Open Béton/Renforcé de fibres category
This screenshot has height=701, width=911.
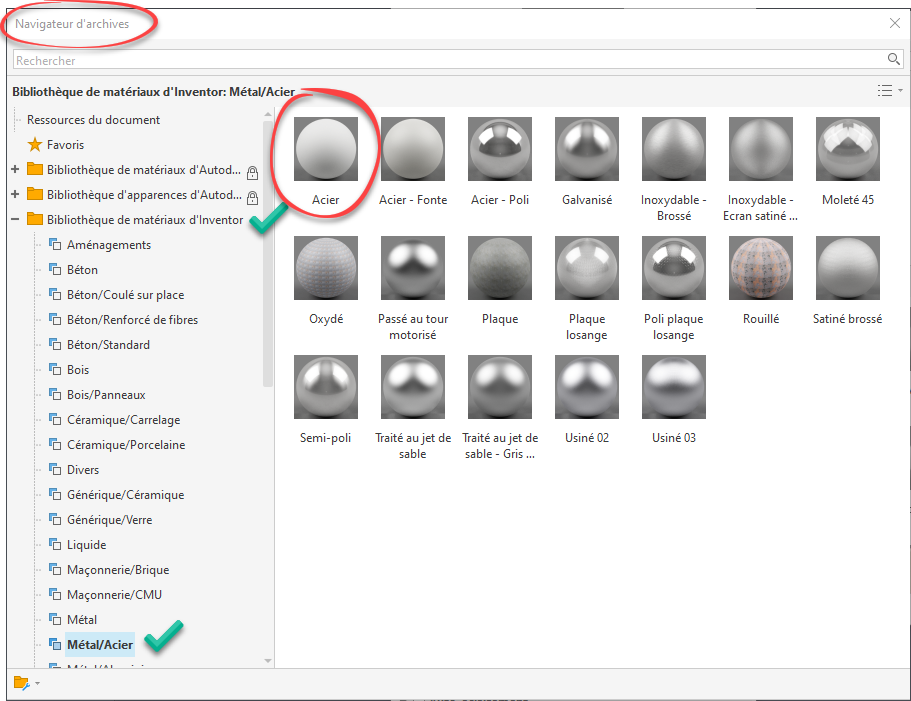click(132, 319)
